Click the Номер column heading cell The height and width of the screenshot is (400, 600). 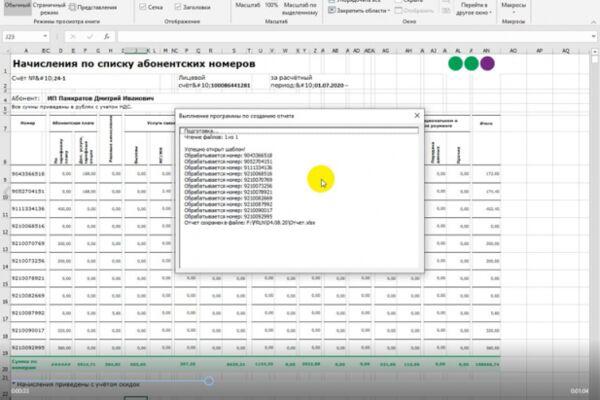(x=28, y=123)
